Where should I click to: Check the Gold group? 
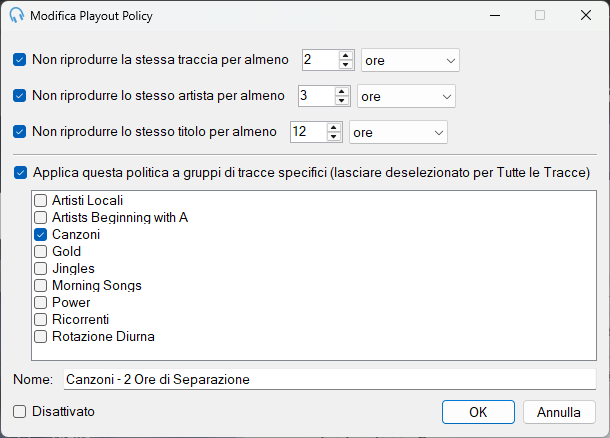coord(40,252)
